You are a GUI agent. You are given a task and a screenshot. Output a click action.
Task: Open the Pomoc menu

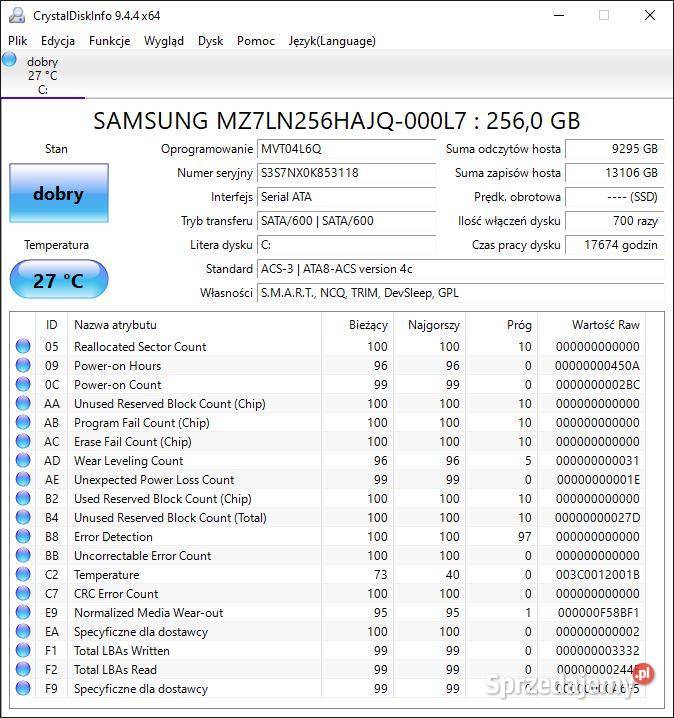(255, 41)
